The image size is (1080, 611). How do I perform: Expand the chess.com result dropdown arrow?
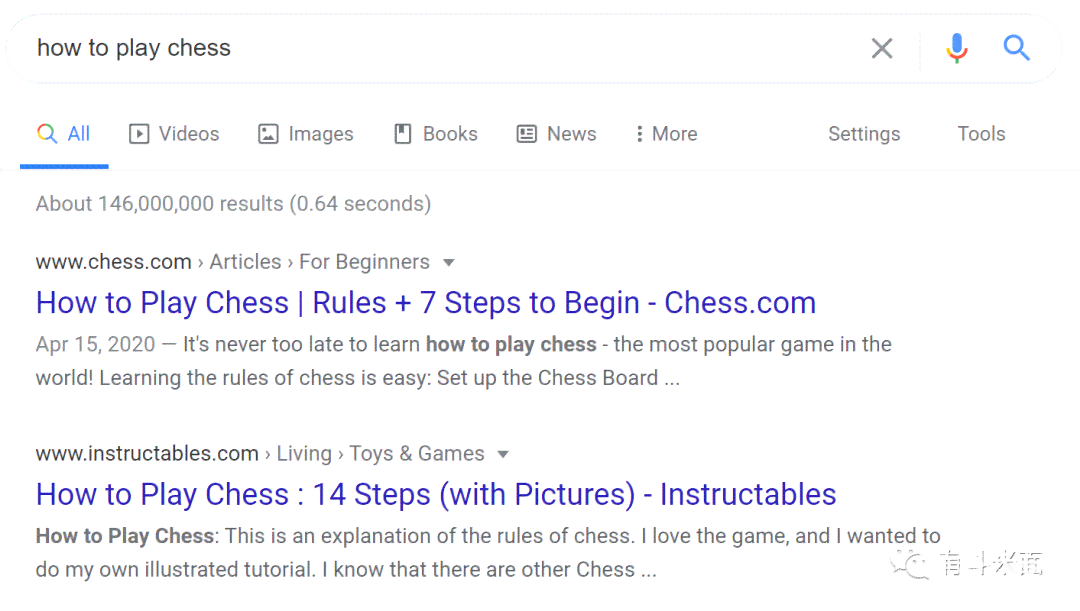(x=448, y=262)
